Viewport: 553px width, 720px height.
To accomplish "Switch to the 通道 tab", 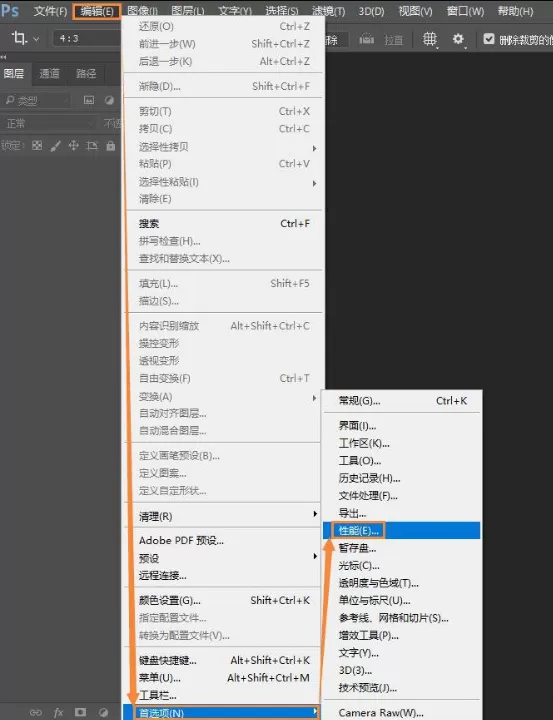I will tap(50, 73).
